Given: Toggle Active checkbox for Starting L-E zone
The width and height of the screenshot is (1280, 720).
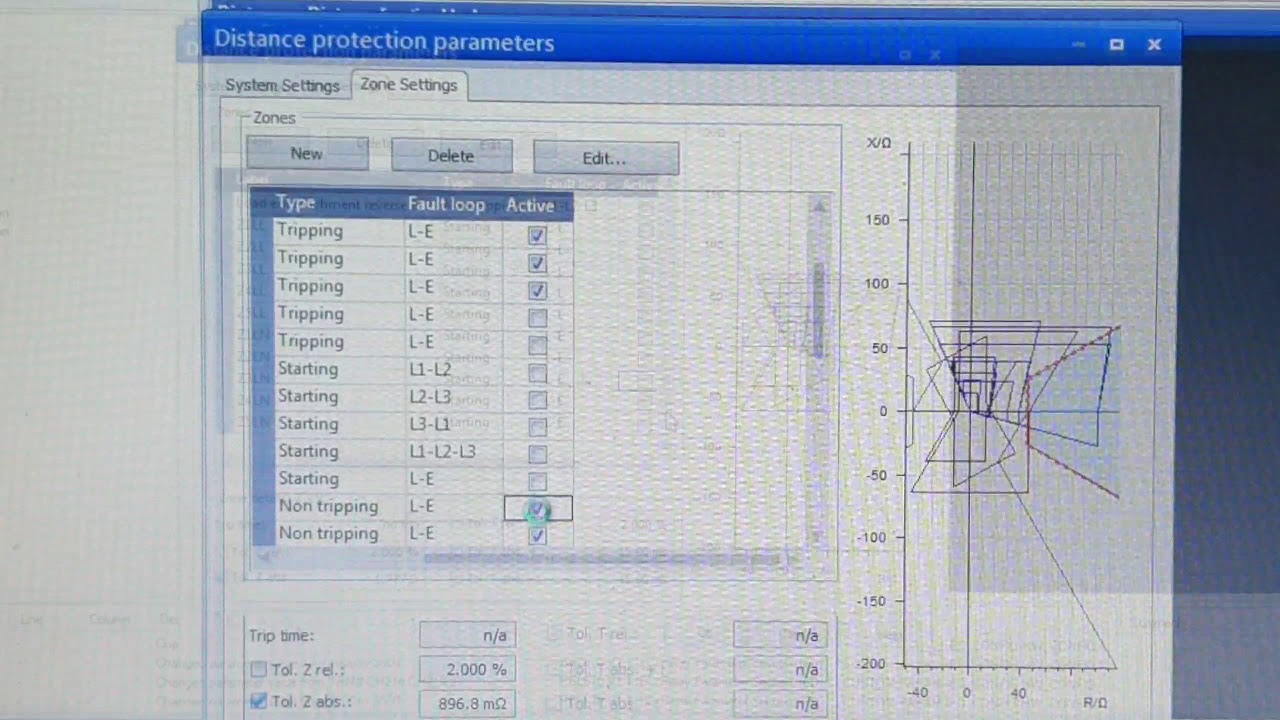Looking at the screenshot, I should click(538, 482).
